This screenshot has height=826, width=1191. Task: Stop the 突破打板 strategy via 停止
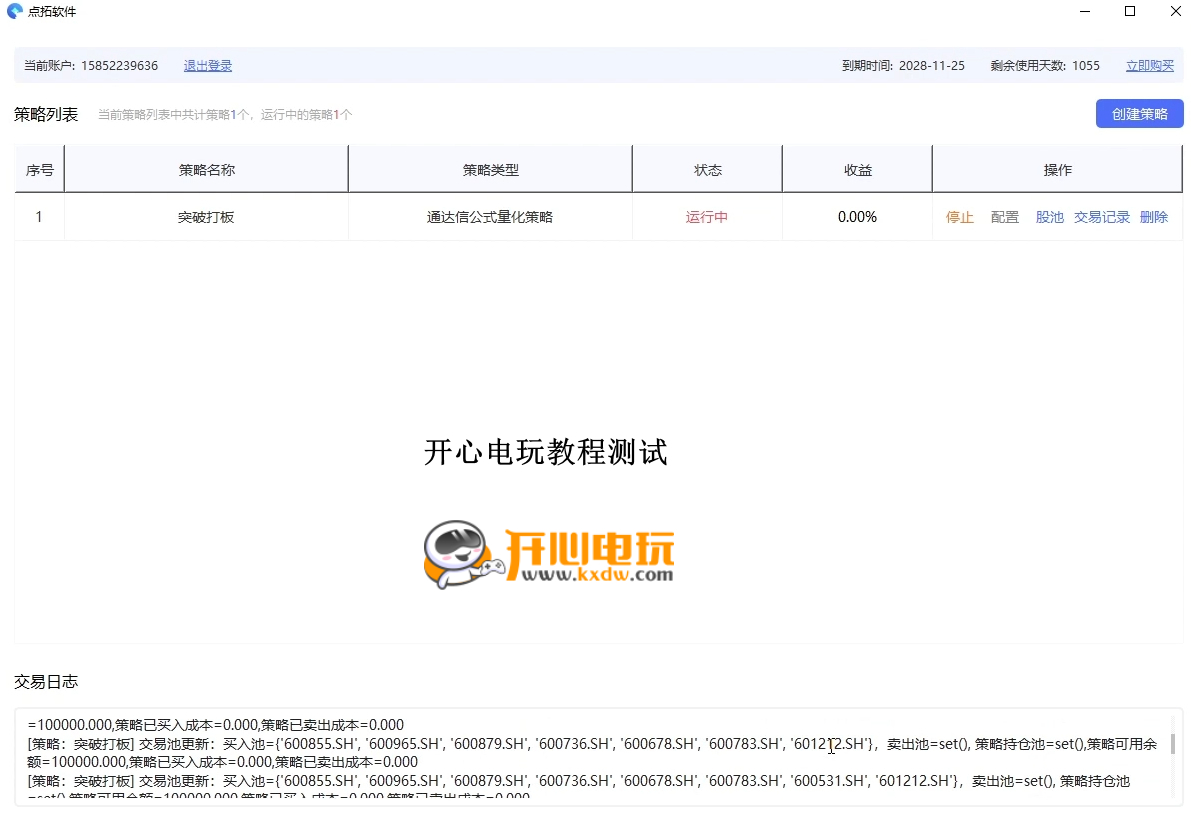coord(959,216)
